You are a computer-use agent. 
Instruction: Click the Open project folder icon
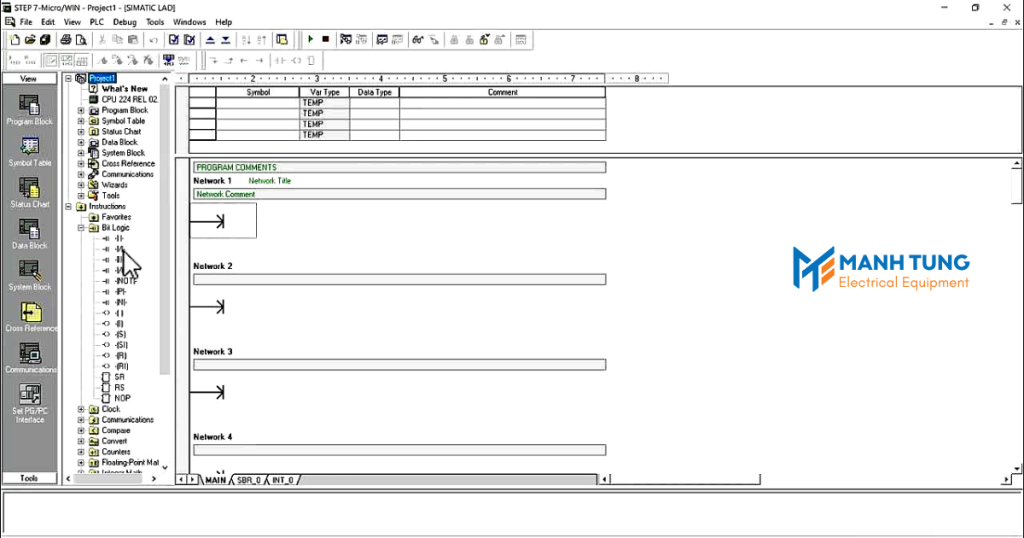click(30, 40)
